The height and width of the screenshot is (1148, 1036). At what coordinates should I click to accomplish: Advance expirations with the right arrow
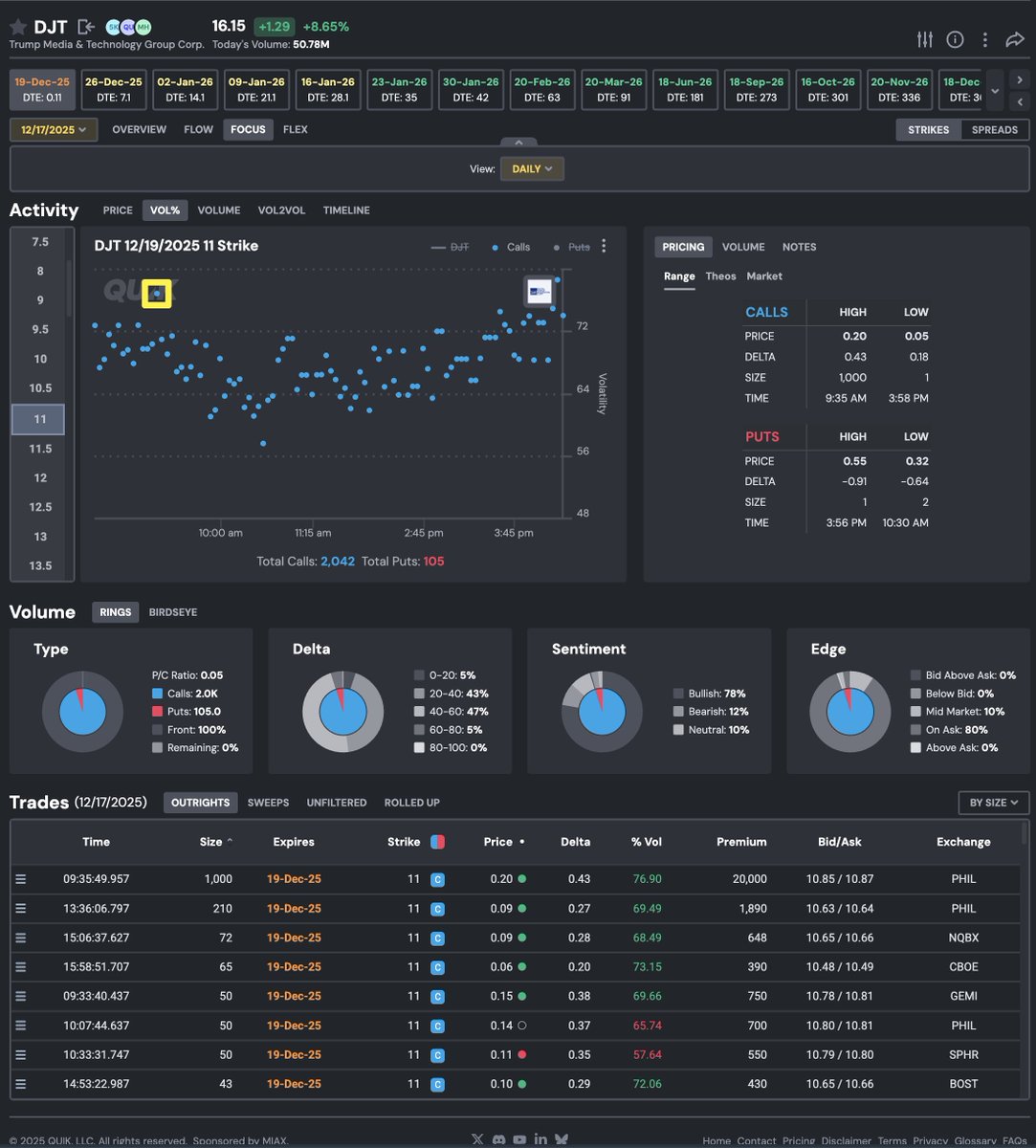(x=1019, y=80)
